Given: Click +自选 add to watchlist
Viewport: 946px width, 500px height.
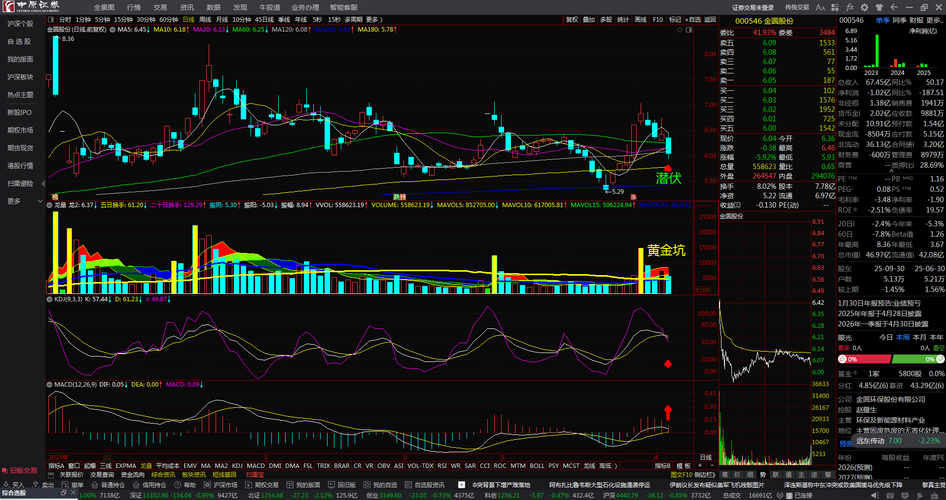Looking at the screenshot, I should coord(693,19).
